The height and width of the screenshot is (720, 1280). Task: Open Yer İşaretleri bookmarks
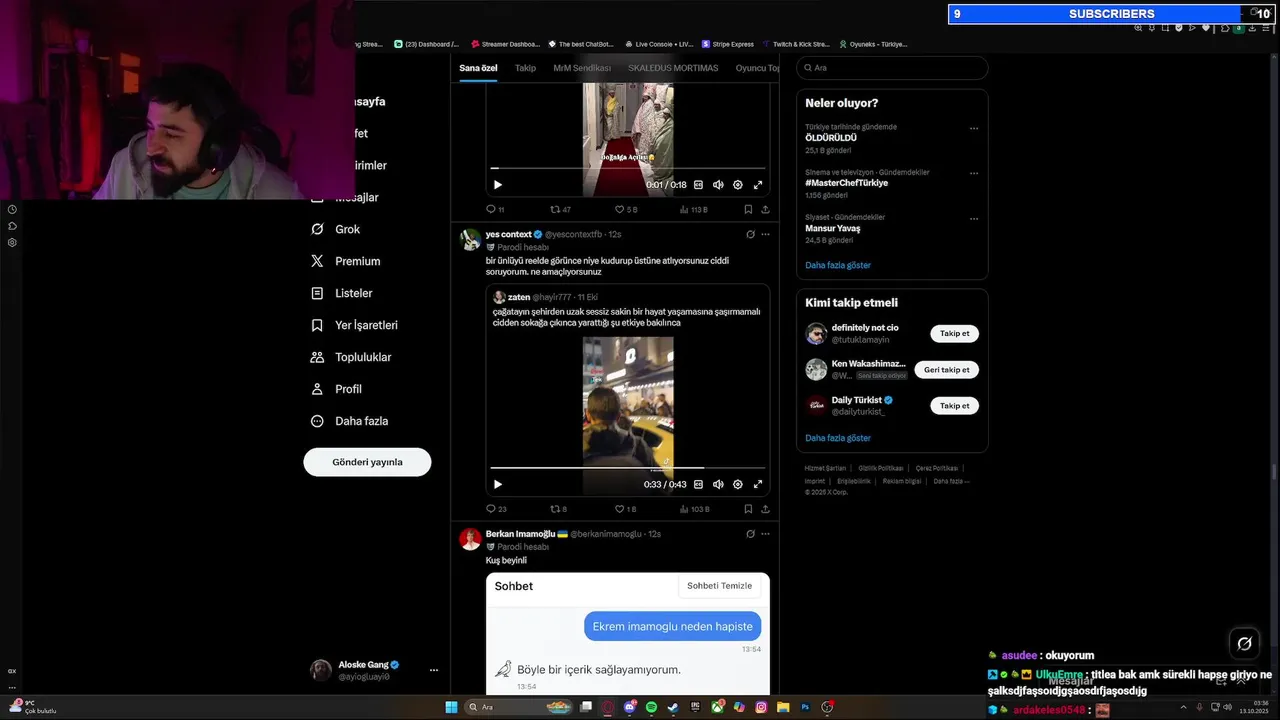click(x=355, y=325)
